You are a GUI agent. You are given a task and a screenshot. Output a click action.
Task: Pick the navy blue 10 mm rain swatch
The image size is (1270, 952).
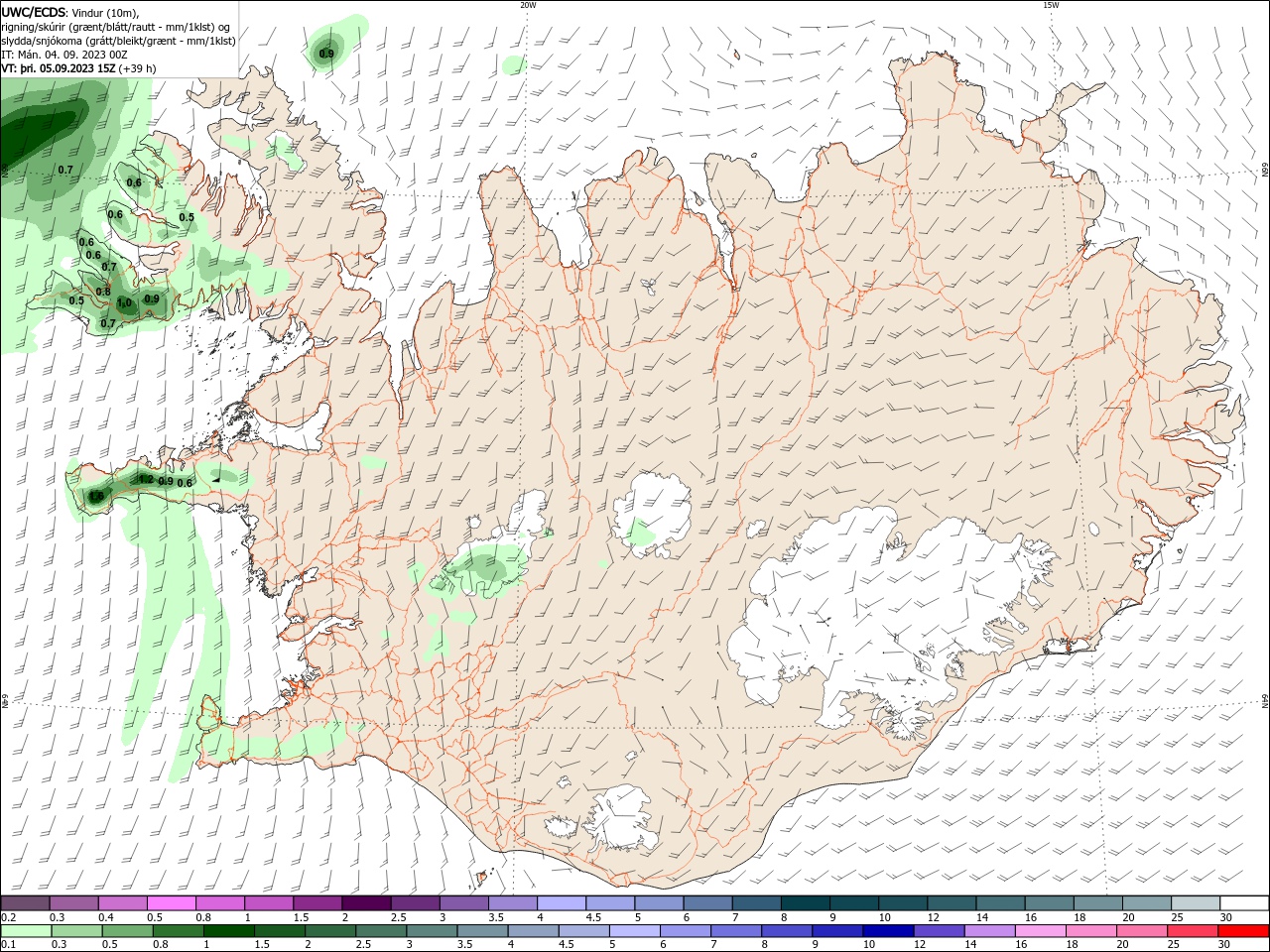tap(887, 931)
